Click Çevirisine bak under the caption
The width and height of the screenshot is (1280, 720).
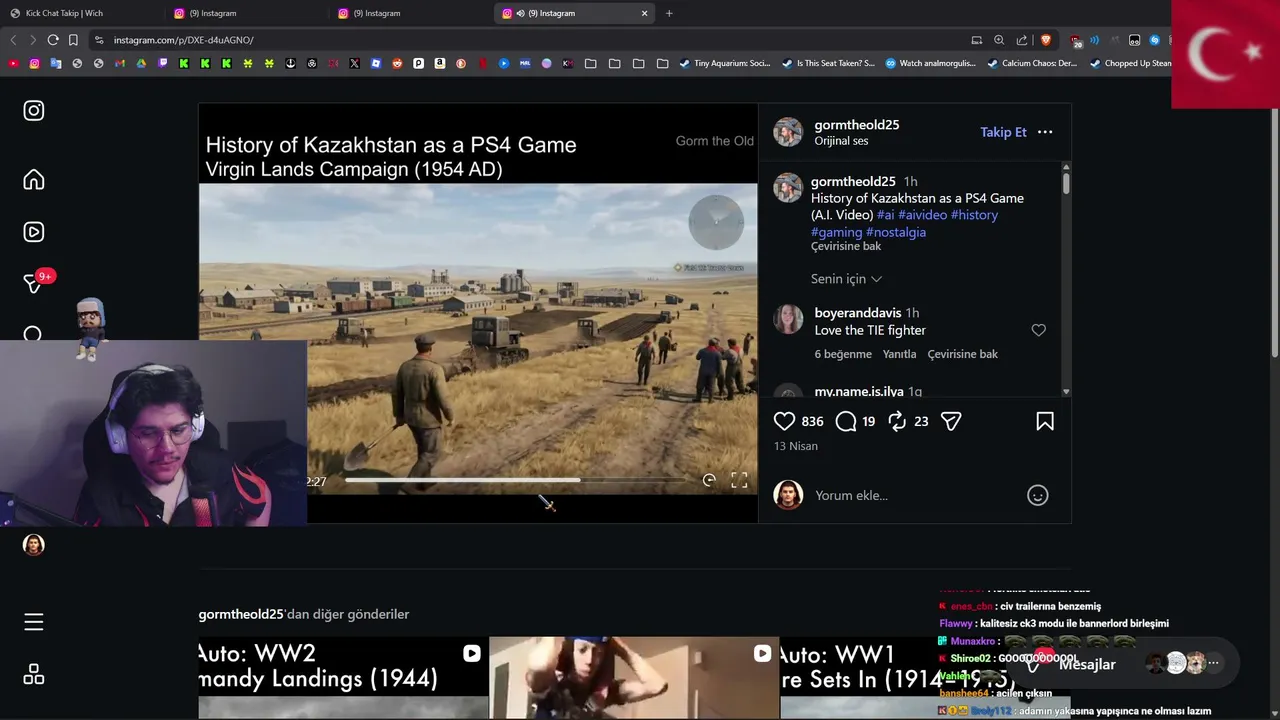[846, 246]
